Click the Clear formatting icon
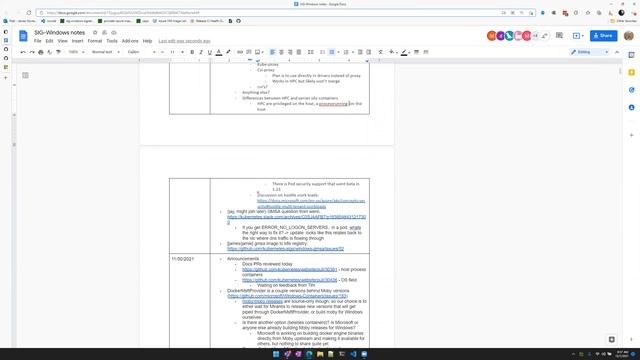Screen dimensions: 640x360 (x=380, y=52)
